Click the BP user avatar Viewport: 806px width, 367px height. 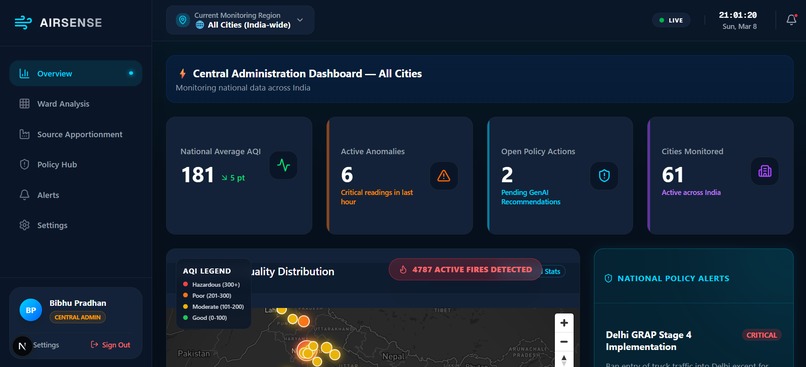[x=30, y=310]
